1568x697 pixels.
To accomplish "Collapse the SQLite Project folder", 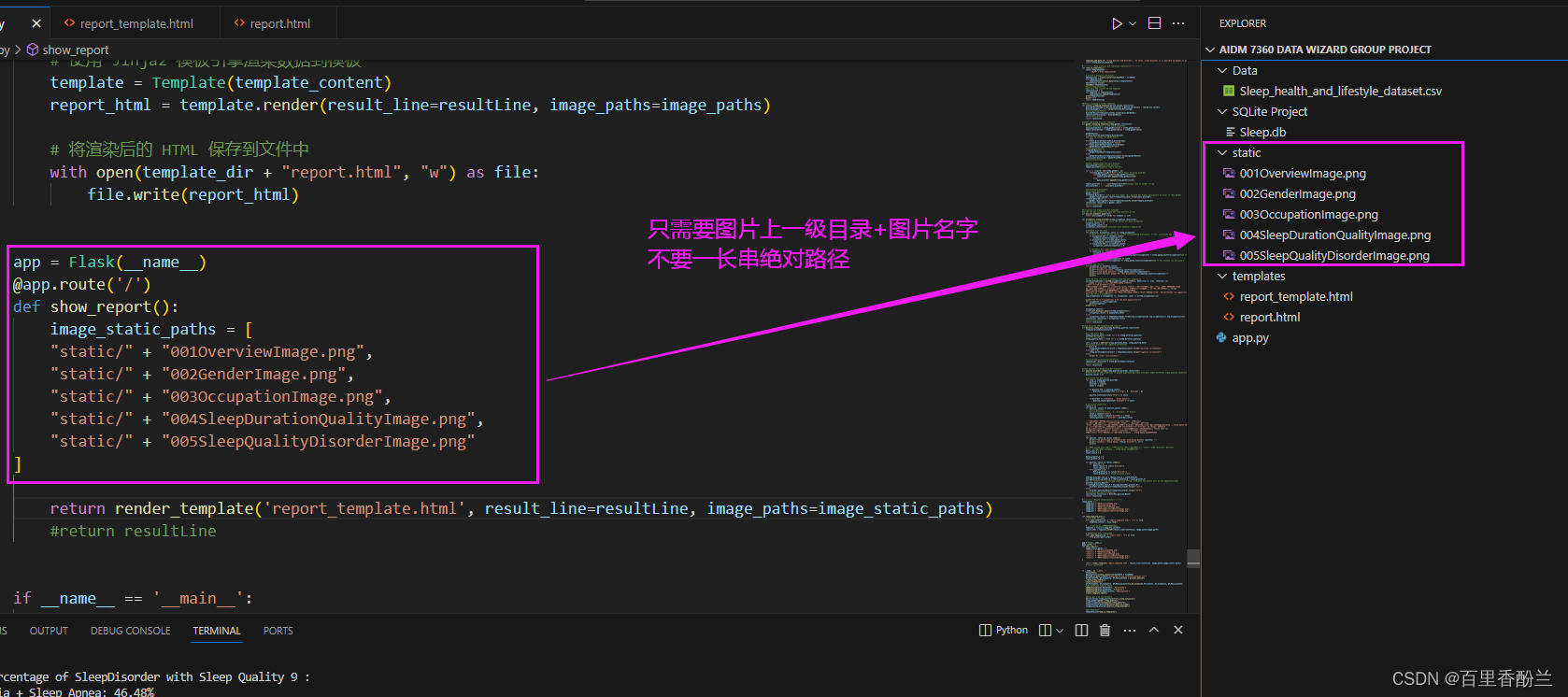I will 1222,111.
